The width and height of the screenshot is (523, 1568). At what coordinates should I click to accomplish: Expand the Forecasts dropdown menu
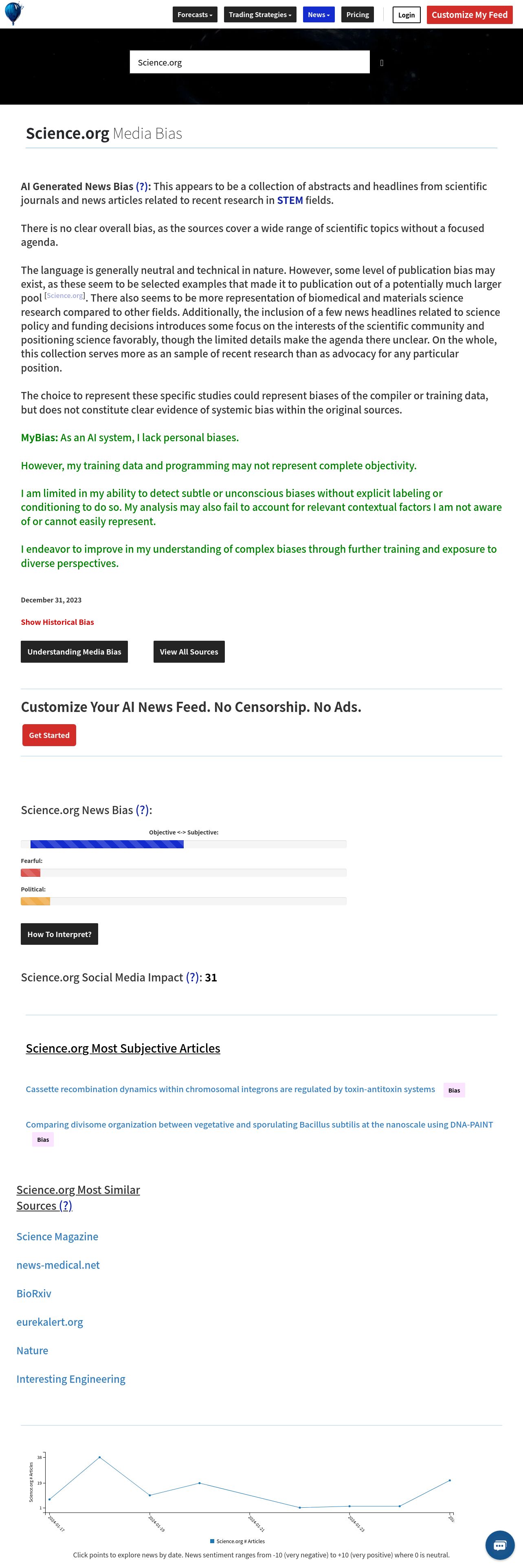point(195,15)
